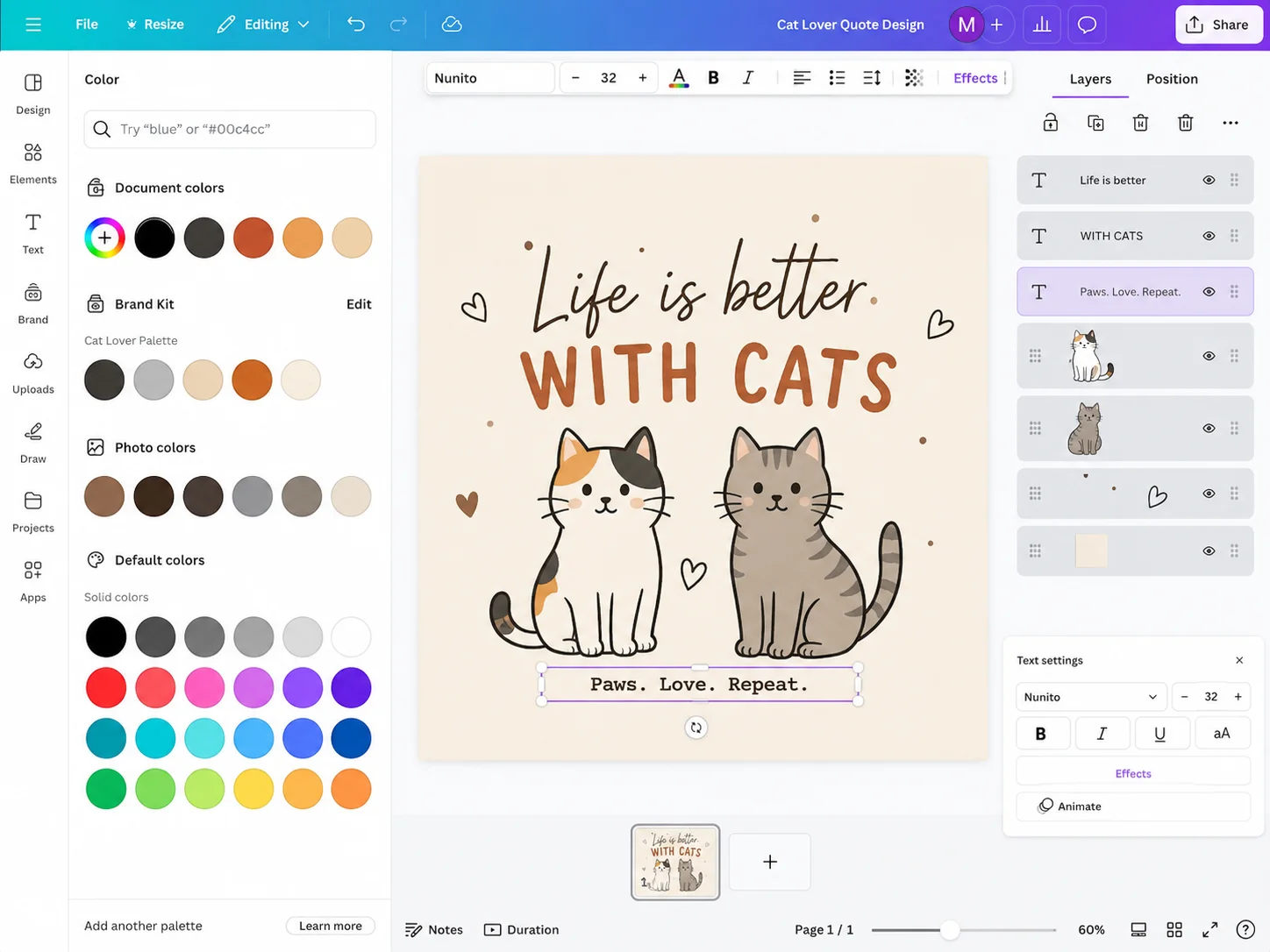Click Edit next to Brand Kit
Image resolution: width=1270 pixels, height=952 pixels.
point(359,304)
